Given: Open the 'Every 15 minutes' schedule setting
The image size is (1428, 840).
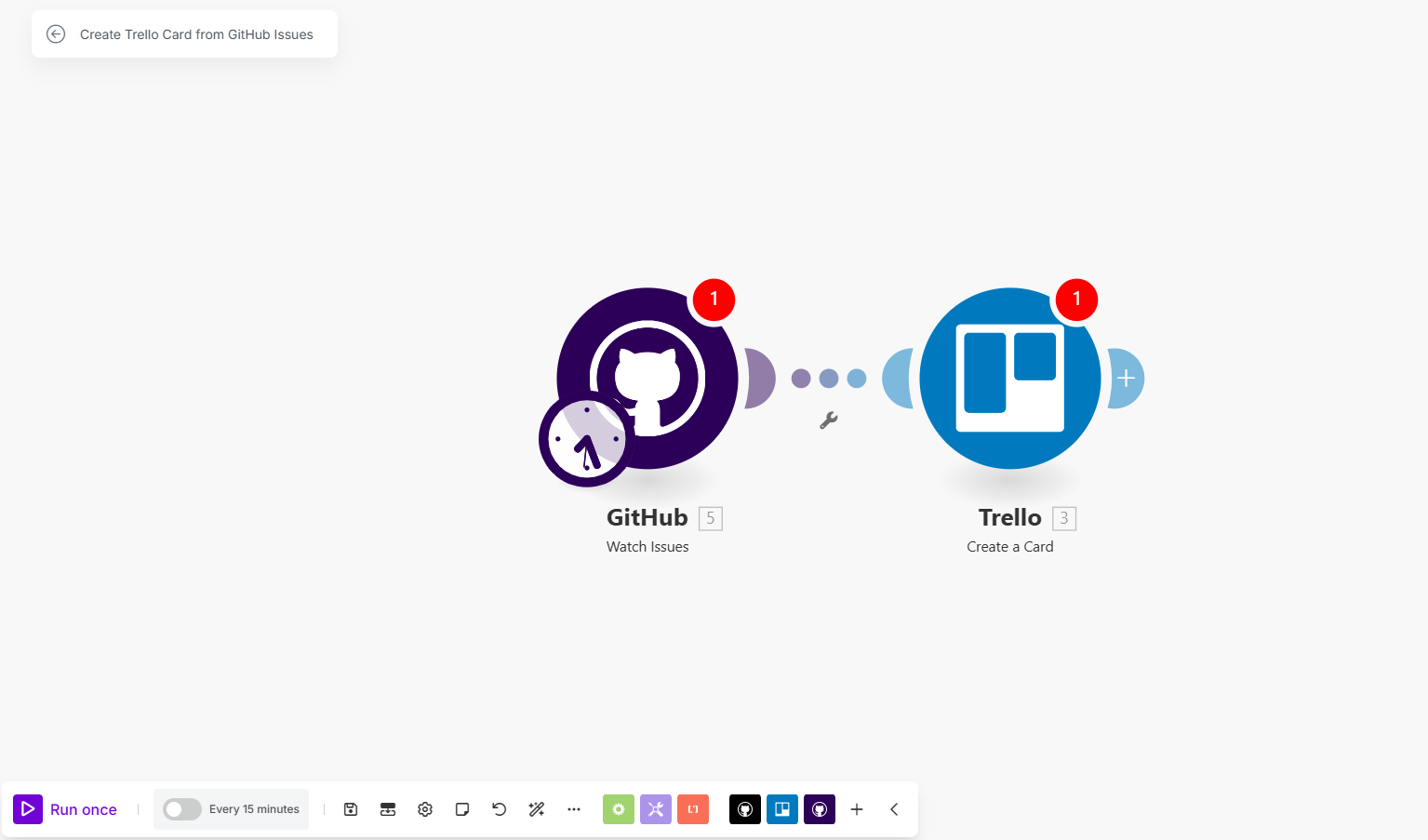Looking at the screenshot, I should [x=254, y=809].
